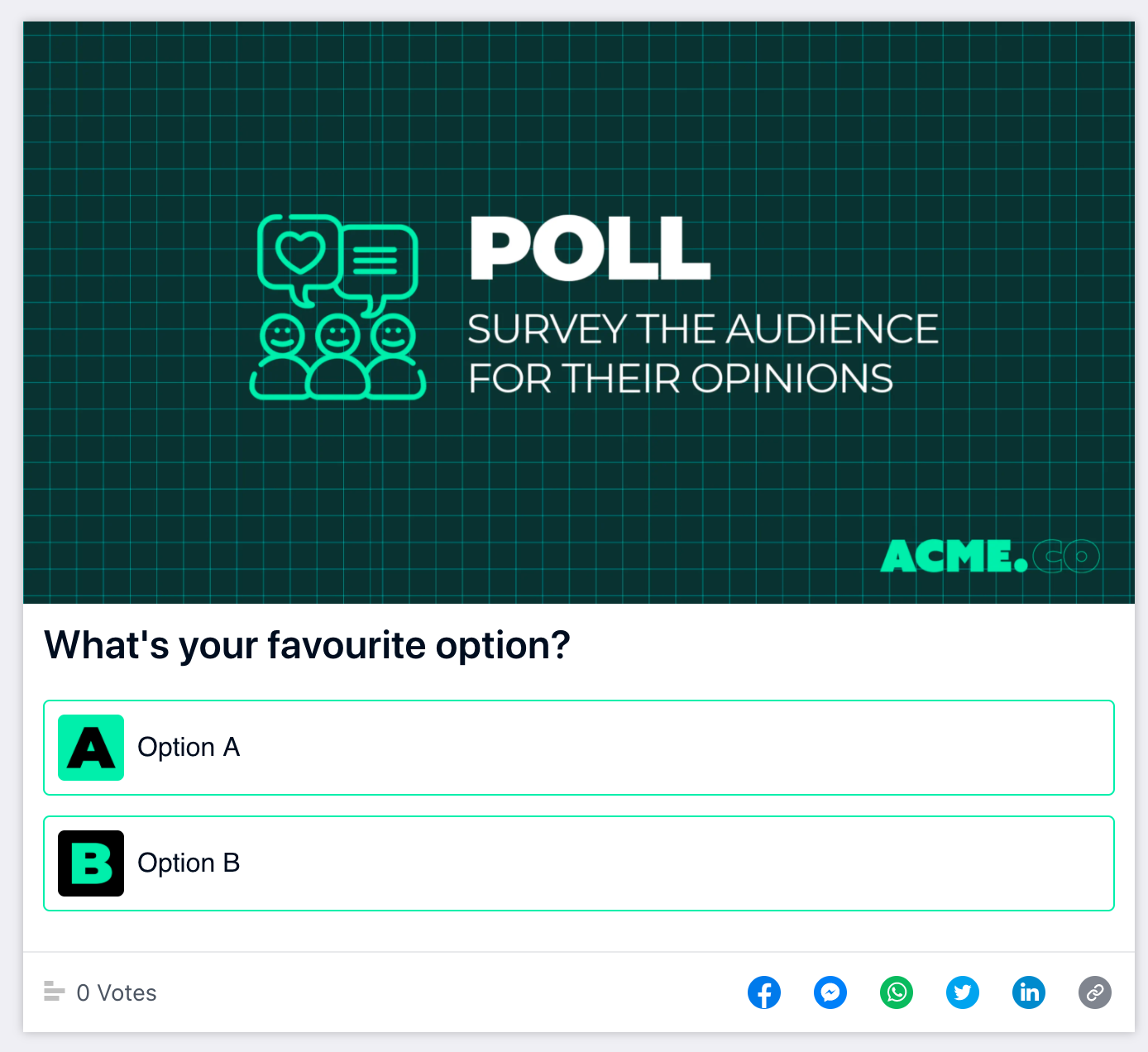Select the Option A text label
Image resolution: width=1148 pixels, height=1052 pixels.
[189, 748]
